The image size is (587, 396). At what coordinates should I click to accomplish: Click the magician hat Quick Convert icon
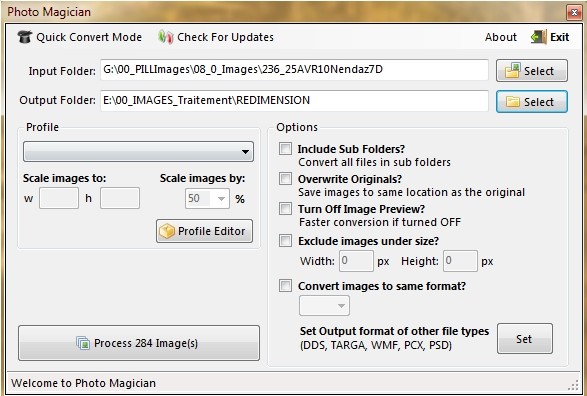pyautogui.click(x=25, y=37)
